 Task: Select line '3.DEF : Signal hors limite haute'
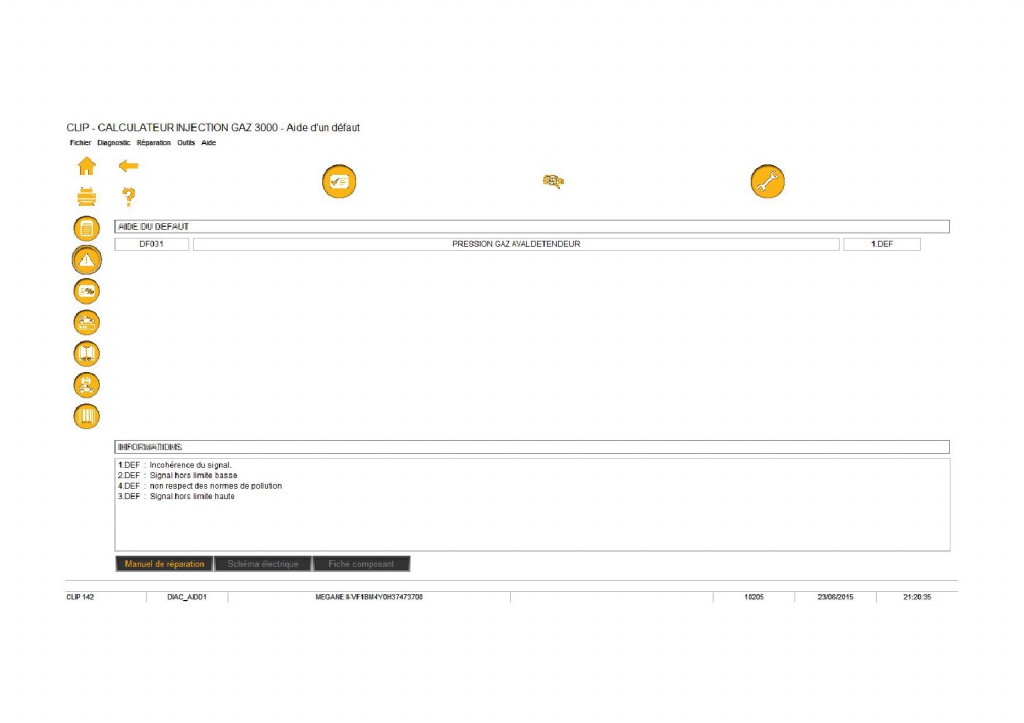(x=176, y=496)
